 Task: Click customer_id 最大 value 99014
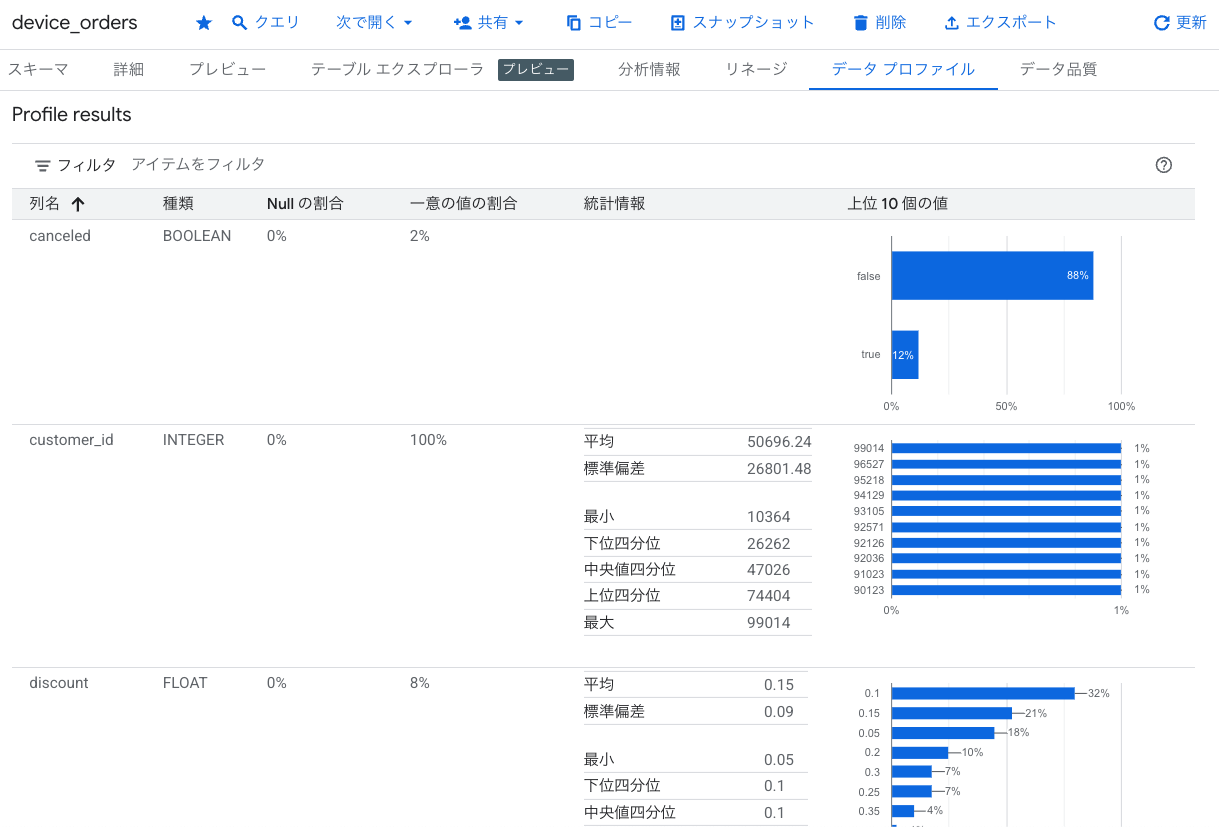pyautogui.click(x=769, y=622)
